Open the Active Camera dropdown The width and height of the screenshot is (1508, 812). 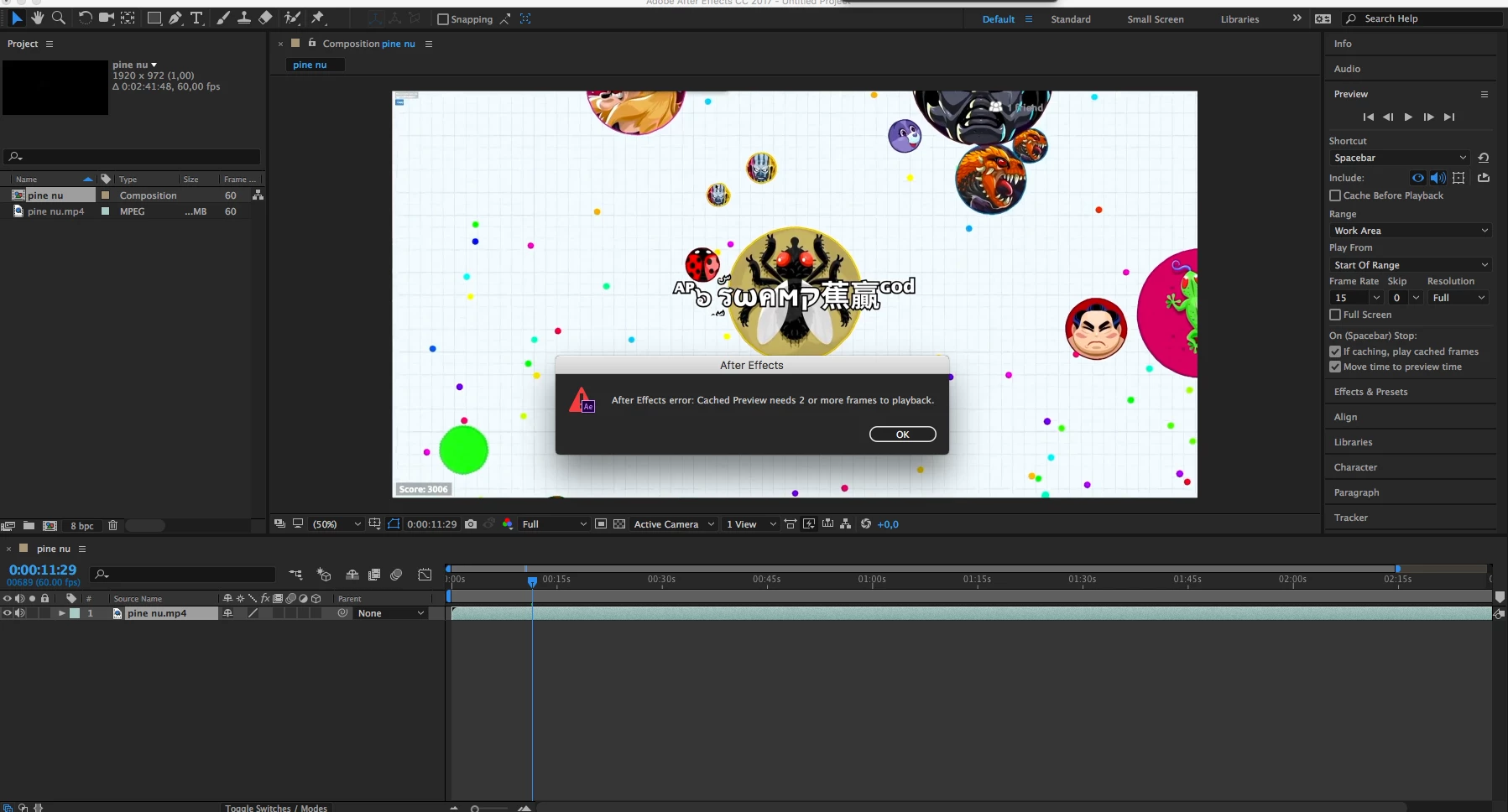(674, 524)
